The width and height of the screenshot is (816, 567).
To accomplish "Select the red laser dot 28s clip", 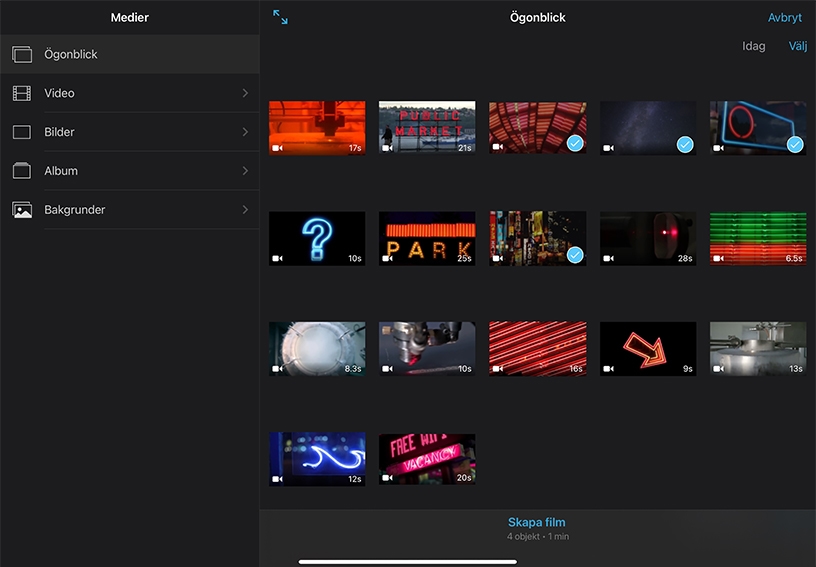I will pyautogui.click(x=648, y=238).
